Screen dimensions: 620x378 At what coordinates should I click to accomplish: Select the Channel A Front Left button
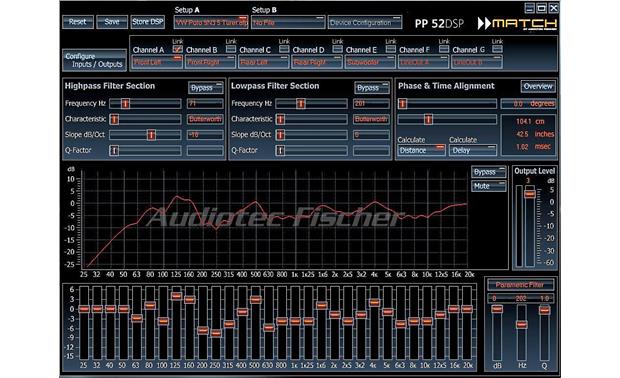tap(157, 62)
